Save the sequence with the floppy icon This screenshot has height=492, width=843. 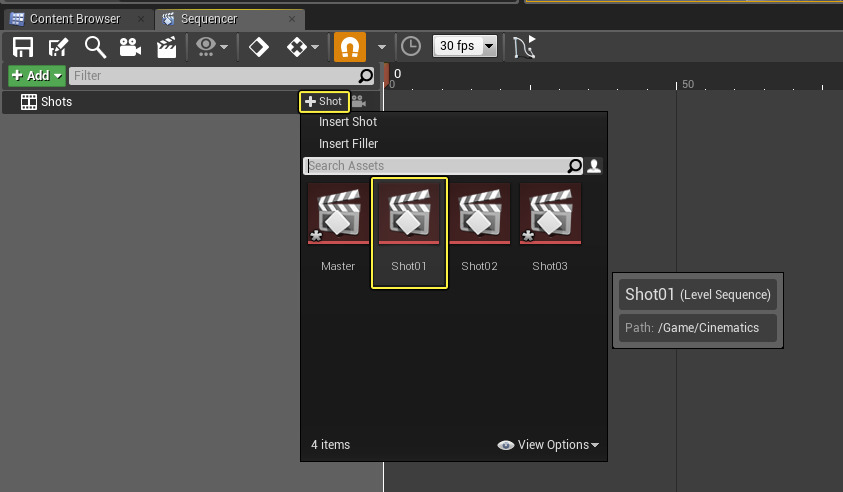[23, 47]
